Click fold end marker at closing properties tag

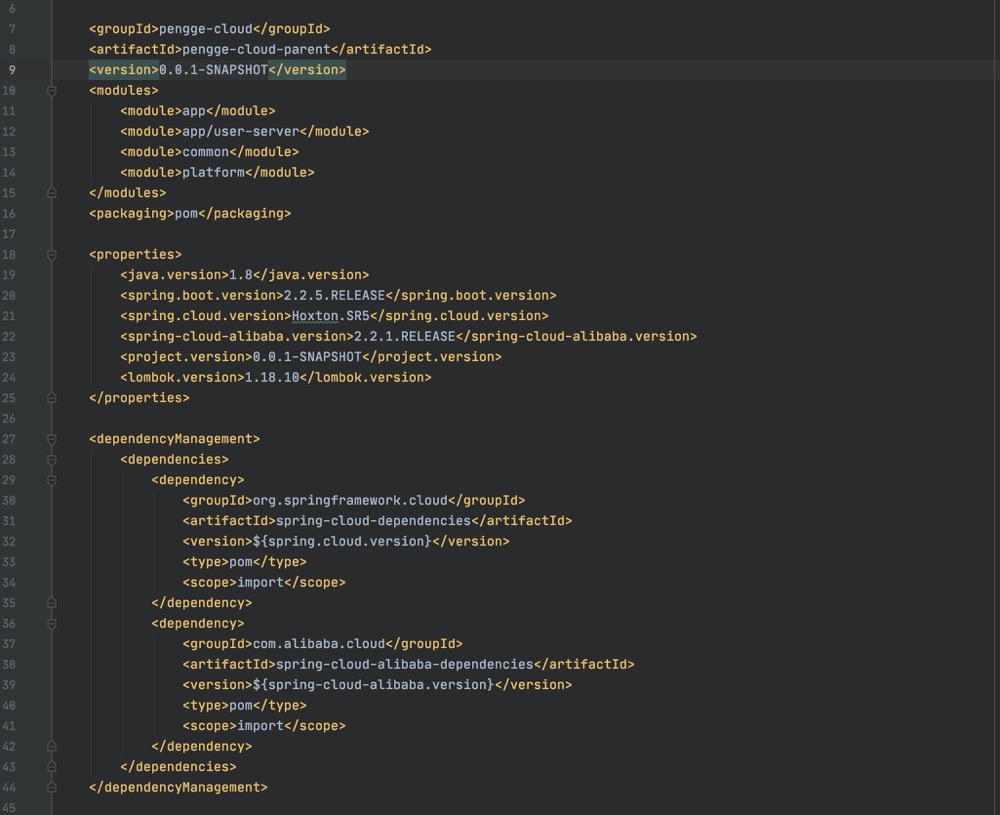(52, 397)
